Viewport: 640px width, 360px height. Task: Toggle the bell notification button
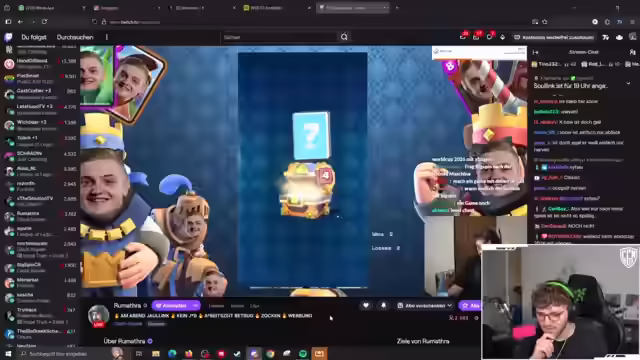click(383, 305)
